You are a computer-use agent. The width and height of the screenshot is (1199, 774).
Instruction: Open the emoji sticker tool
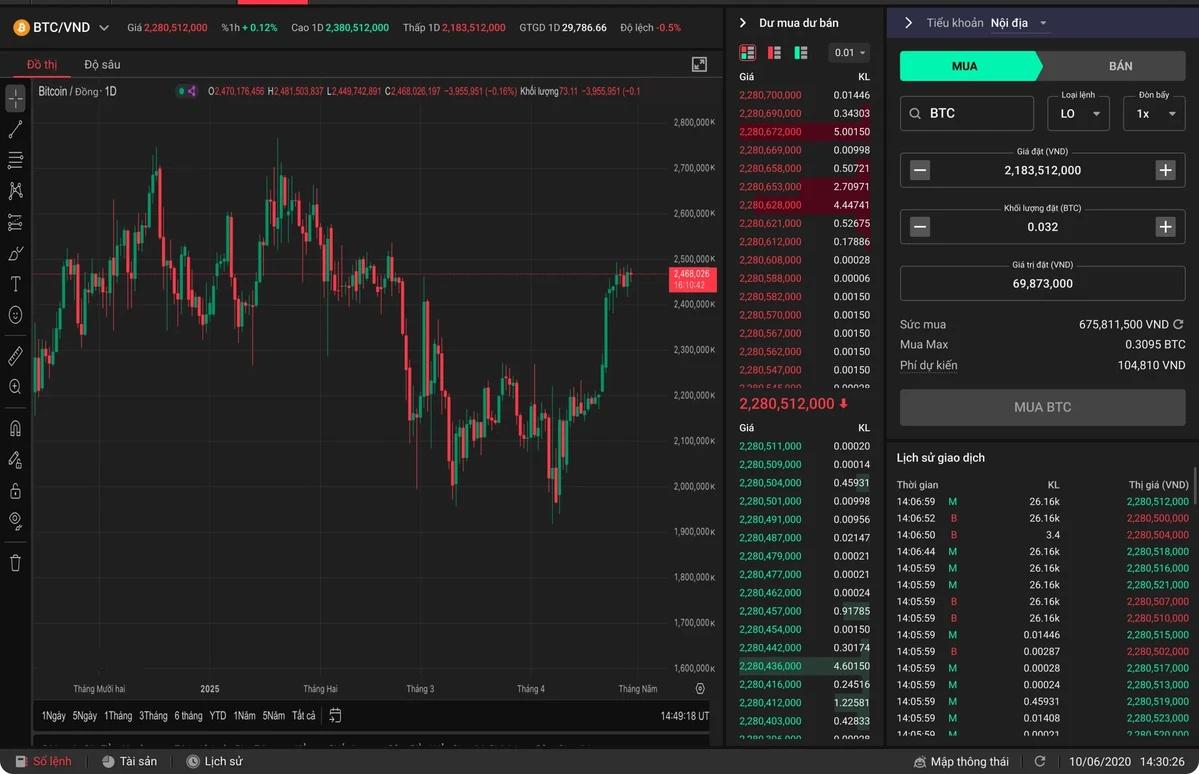tap(15, 314)
